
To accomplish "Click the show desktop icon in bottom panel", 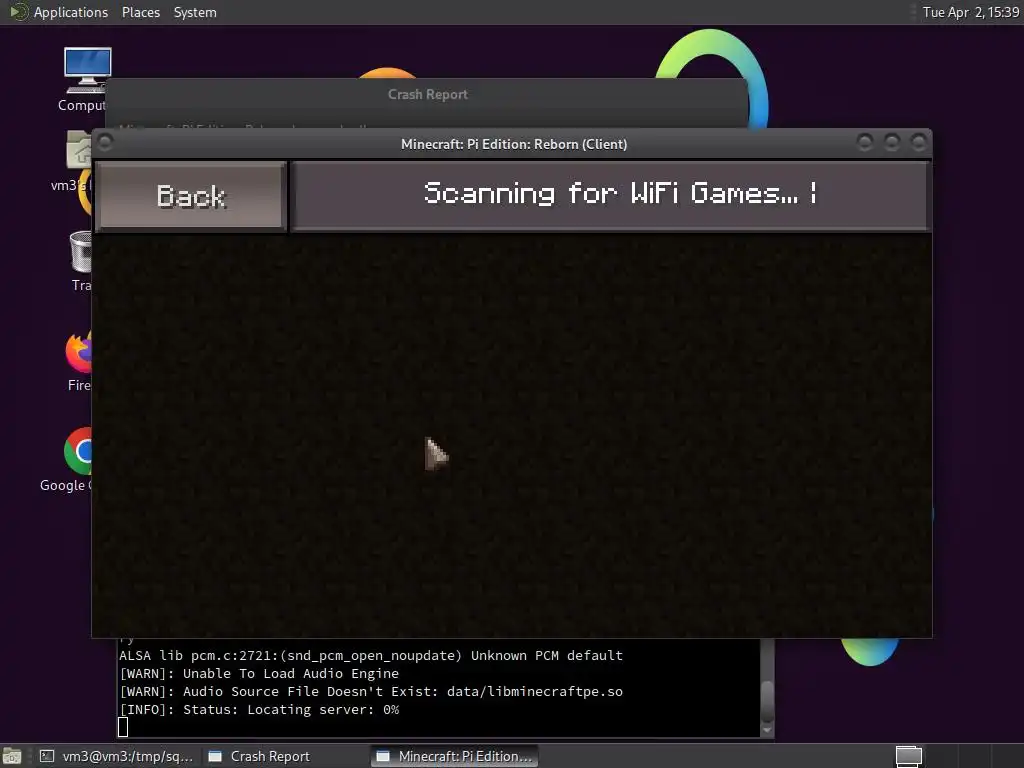I will (x=12, y=756).
